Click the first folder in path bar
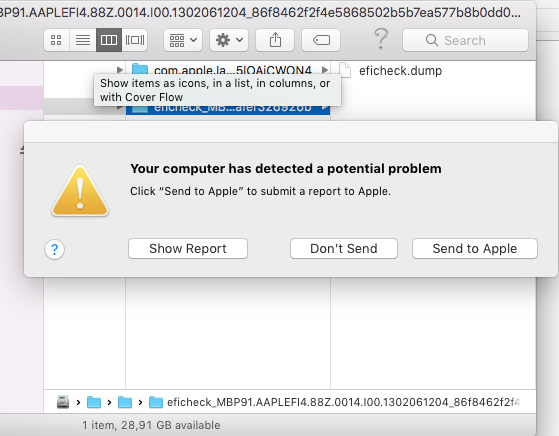The image size is (559, 436). click(x=94, y=402)
